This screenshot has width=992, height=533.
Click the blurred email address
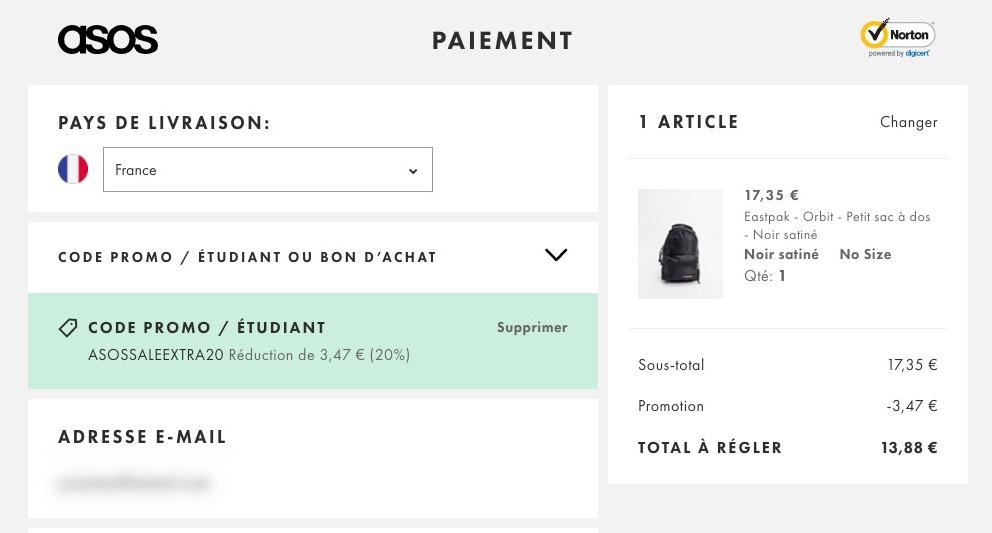click(x=133, y=483)
